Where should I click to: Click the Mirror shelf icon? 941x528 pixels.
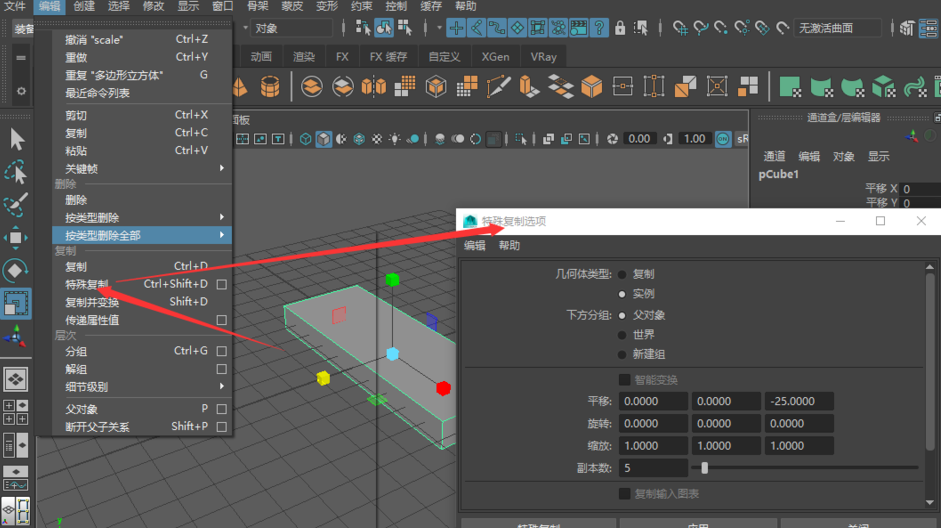pyautogui.click(x=373, y=86)
